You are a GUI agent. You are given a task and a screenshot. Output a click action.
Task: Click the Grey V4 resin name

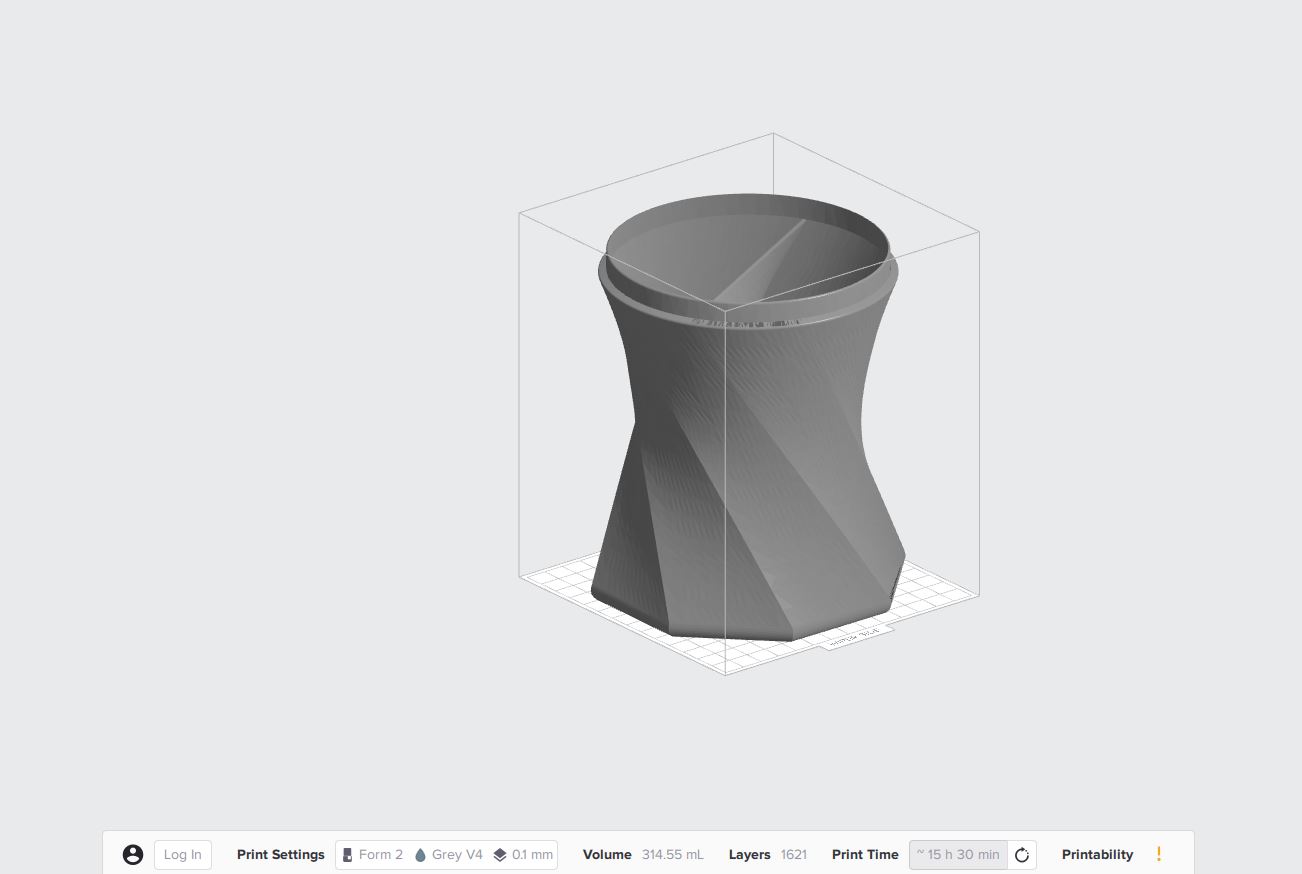pyautogui.click(x=457, y=855)
